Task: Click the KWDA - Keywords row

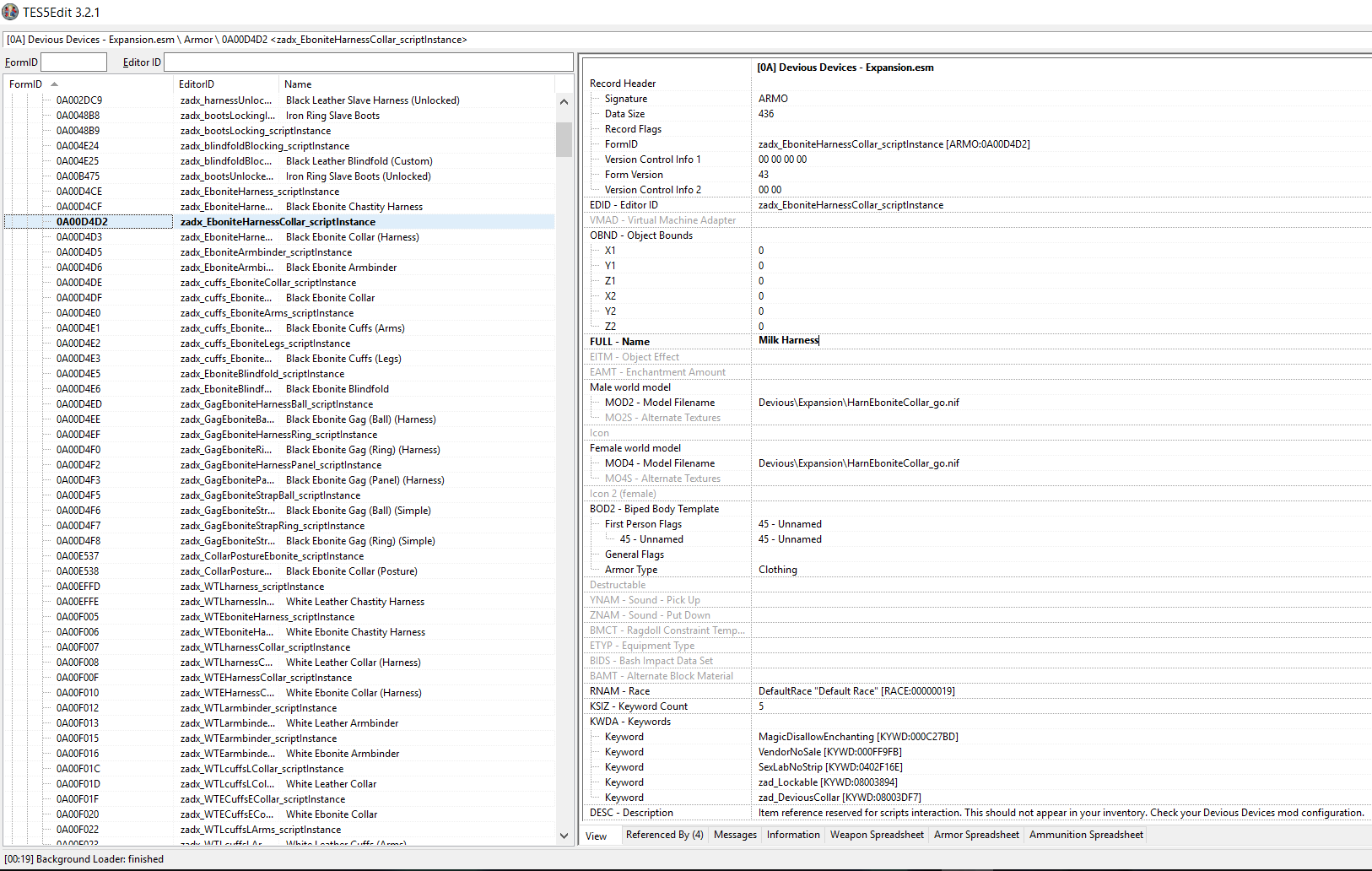Action: (977, 722)
